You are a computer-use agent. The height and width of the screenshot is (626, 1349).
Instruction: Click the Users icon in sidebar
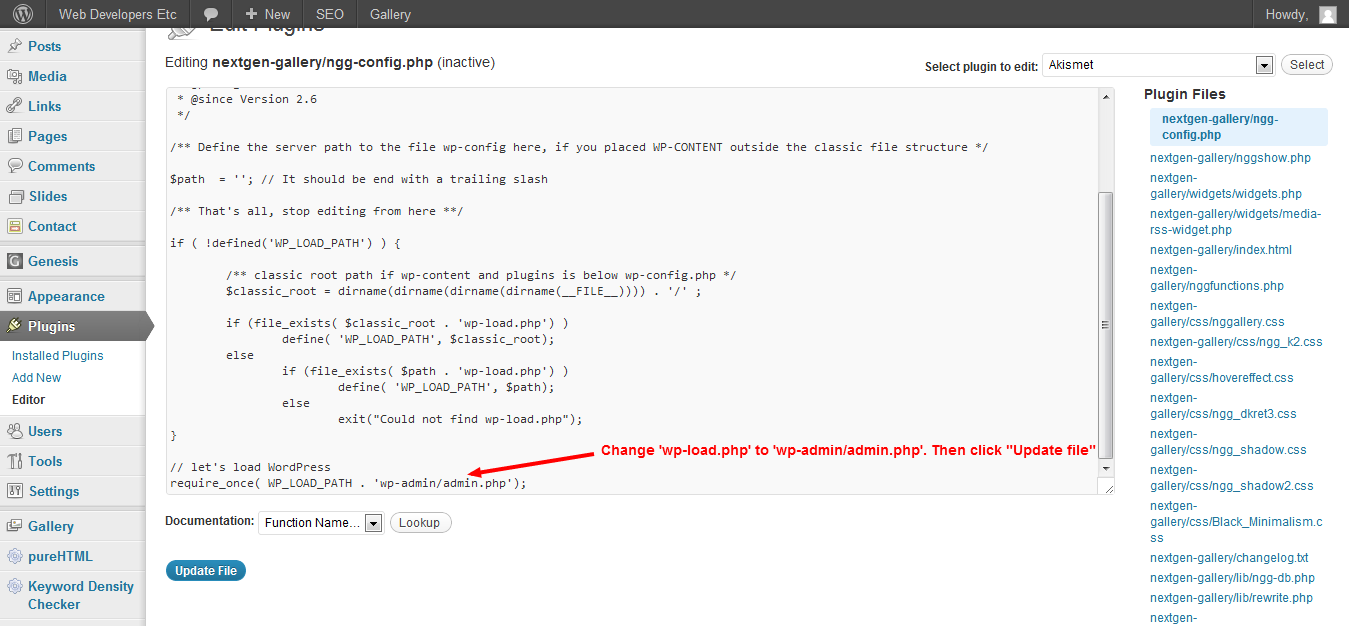coord(15,431)
